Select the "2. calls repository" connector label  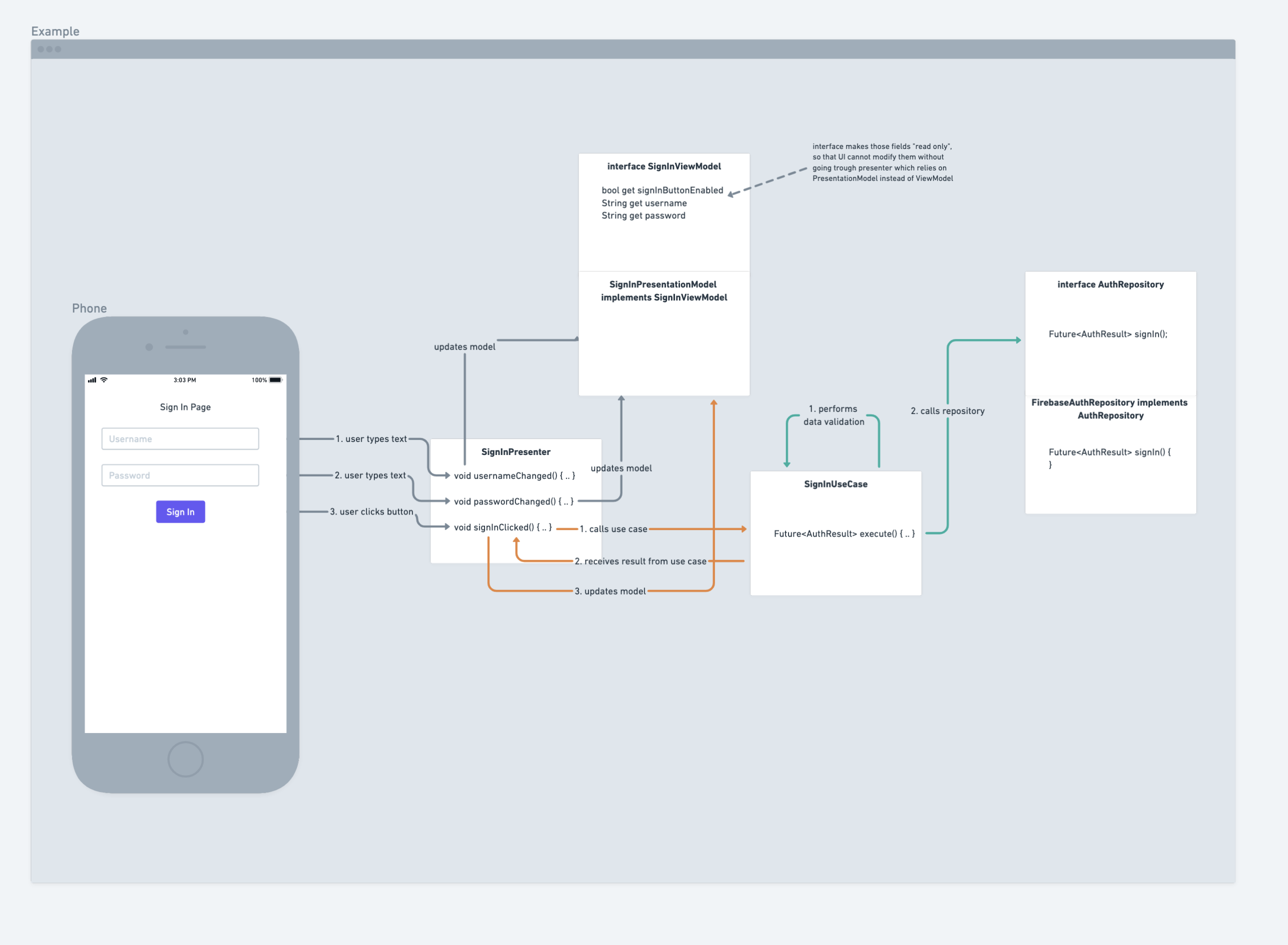[947, 410]
